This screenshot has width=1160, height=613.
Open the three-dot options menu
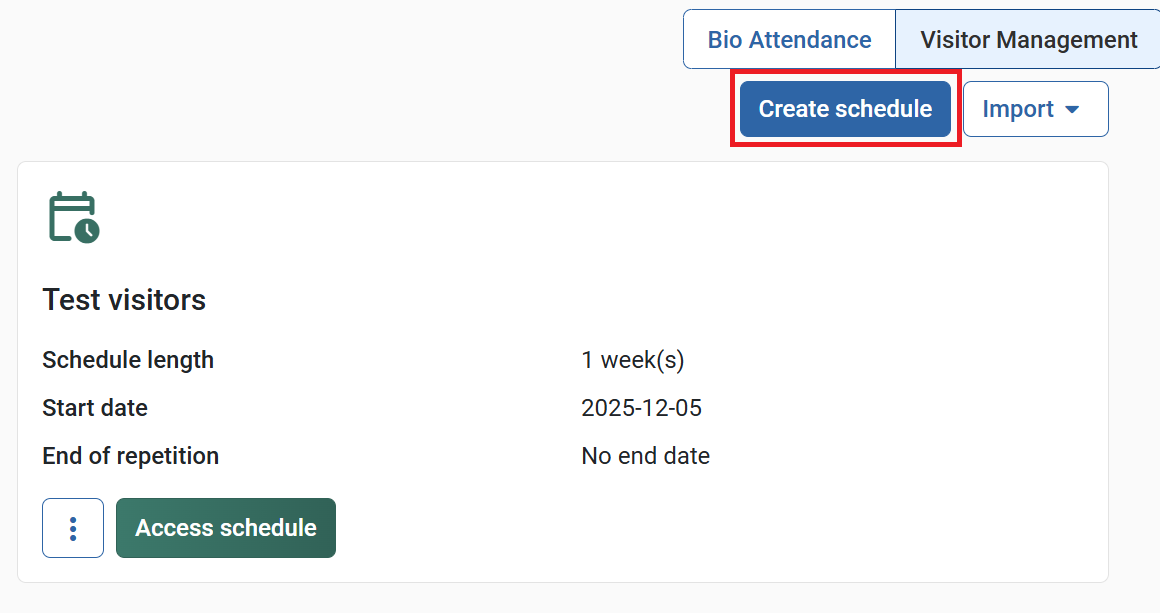click(x=73, y=528)
